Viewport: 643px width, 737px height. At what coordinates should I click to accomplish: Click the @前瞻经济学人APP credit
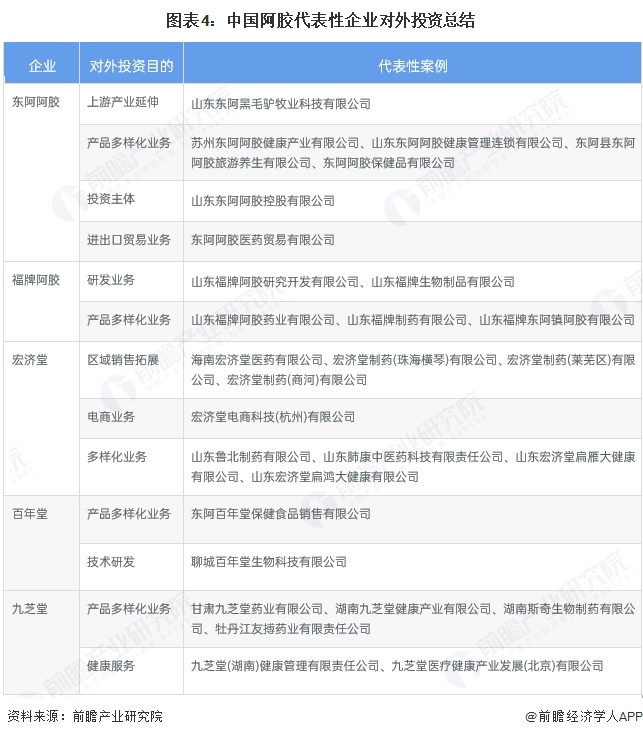click(x=584, y=716)
